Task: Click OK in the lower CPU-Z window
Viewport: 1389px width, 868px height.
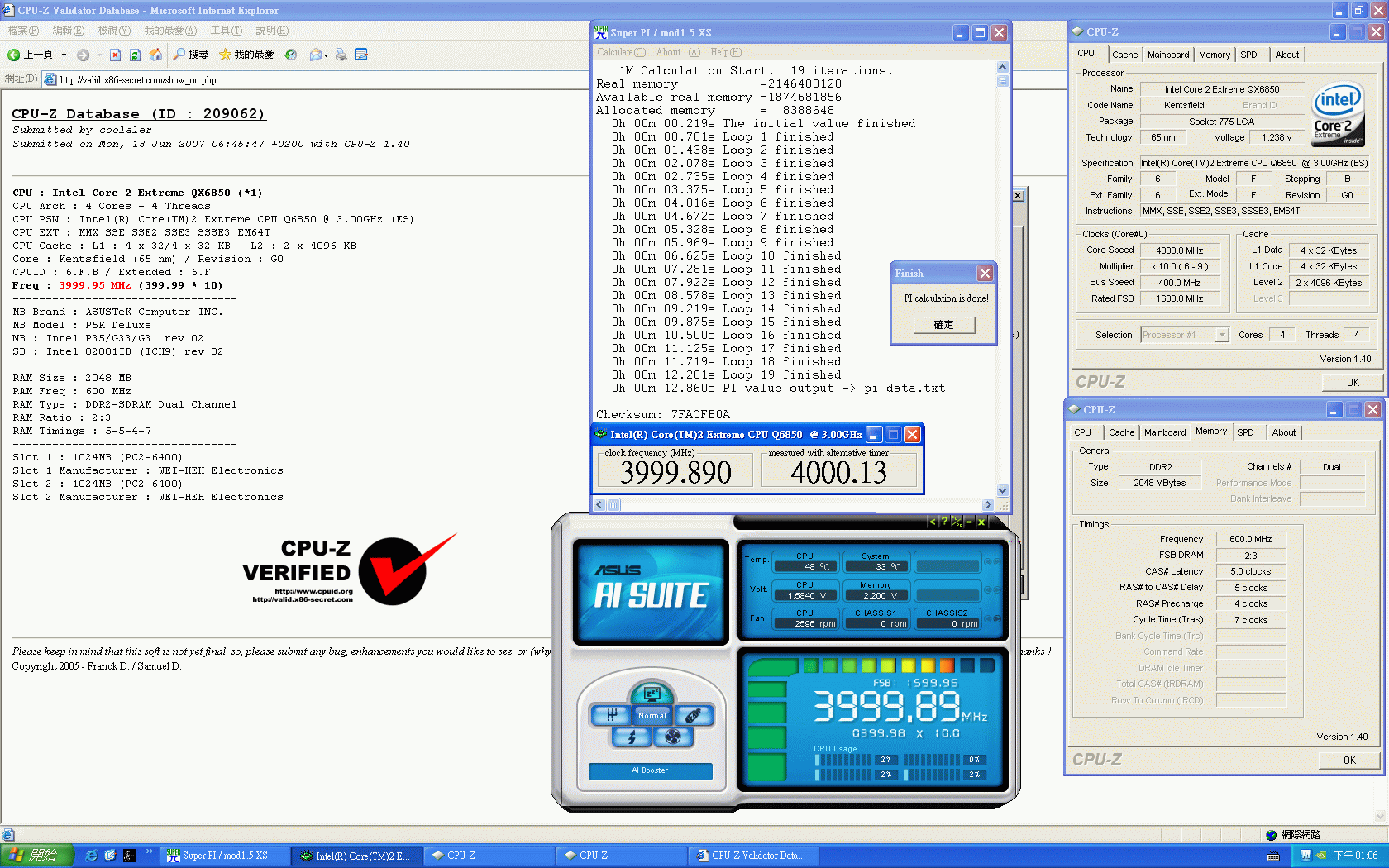Action: coord(1349,761)
